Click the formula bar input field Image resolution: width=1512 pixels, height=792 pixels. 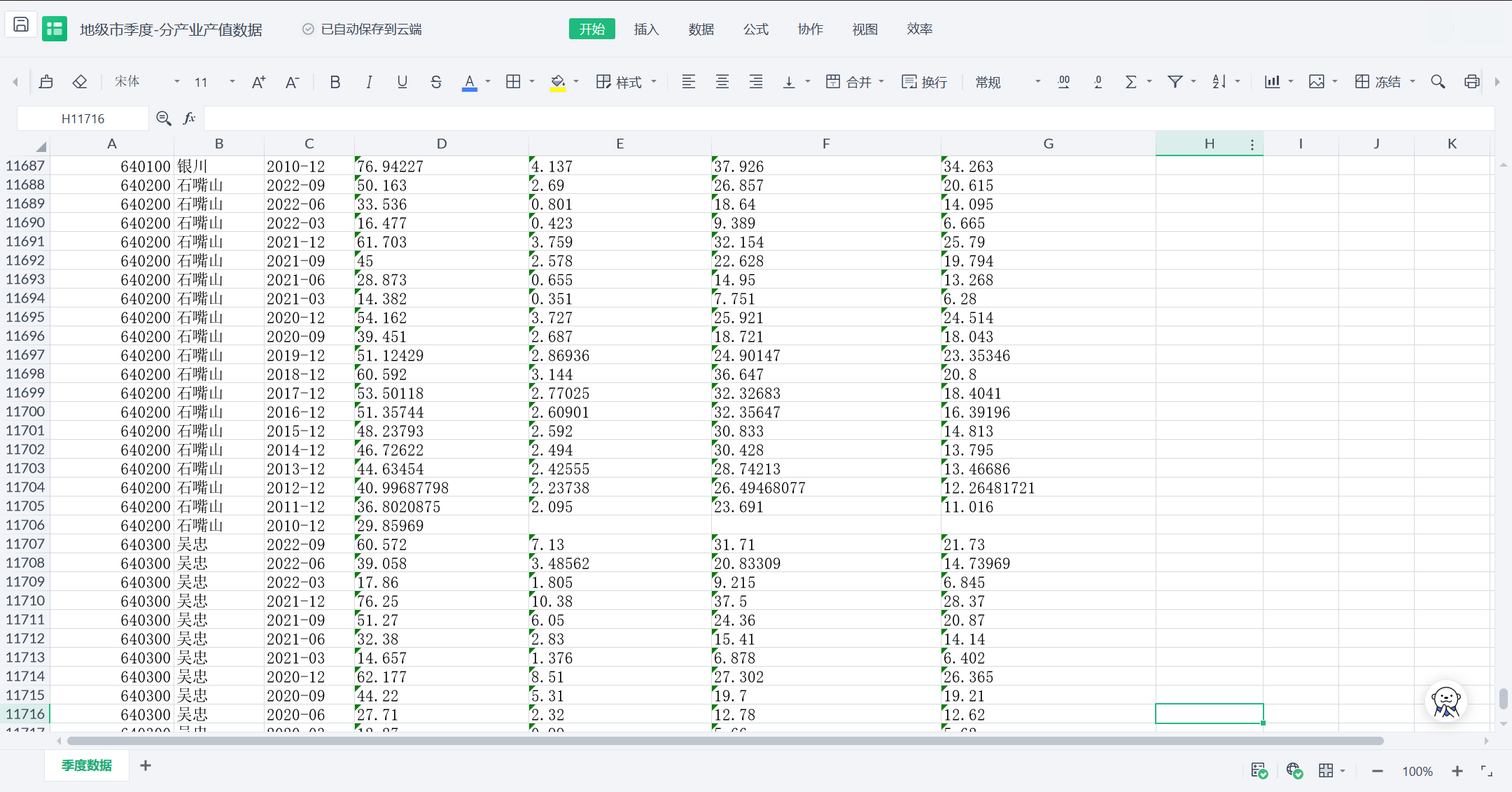(x=840, y=118)
